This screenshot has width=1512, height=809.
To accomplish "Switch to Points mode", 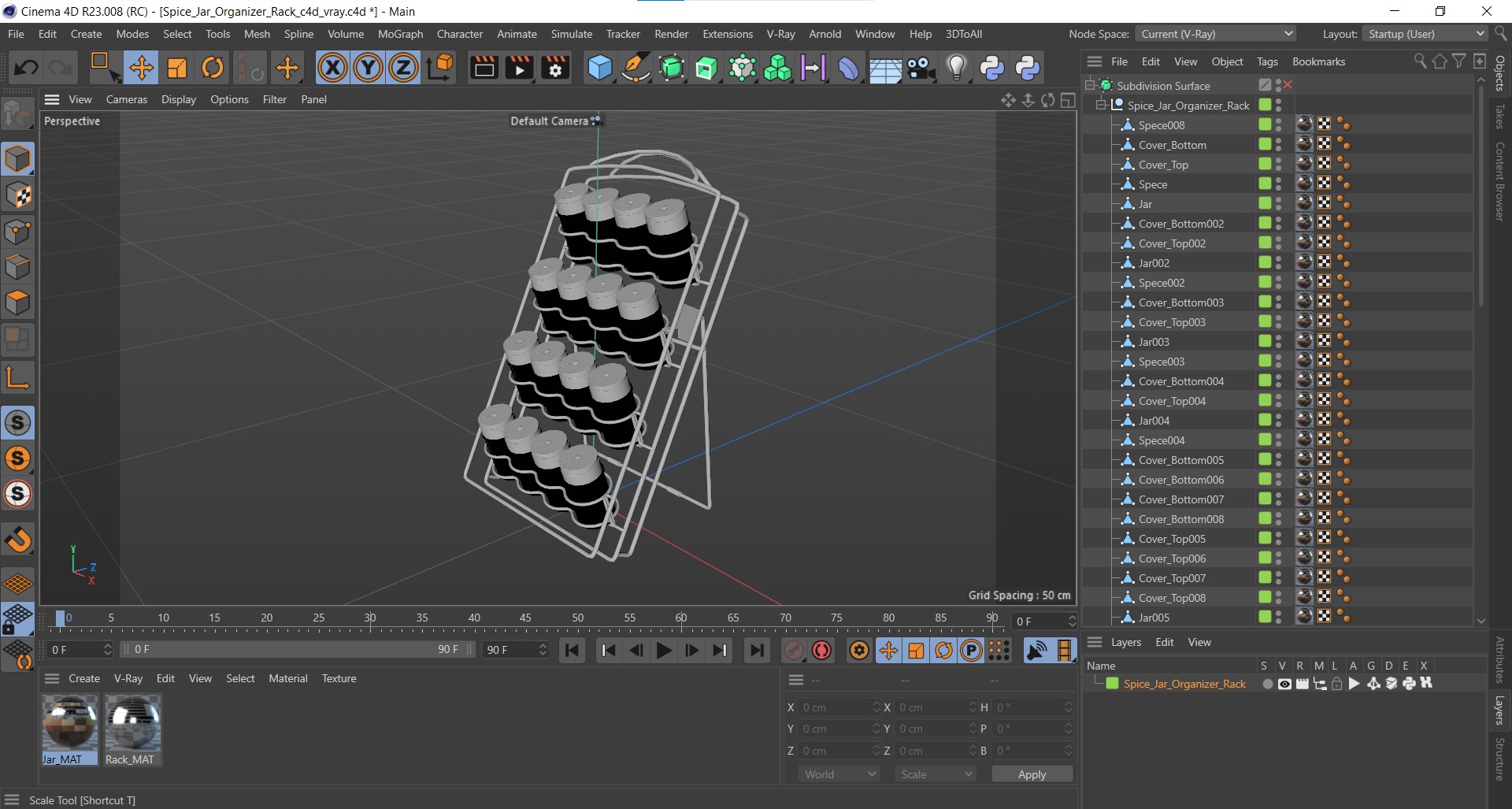I will point(17,232).
